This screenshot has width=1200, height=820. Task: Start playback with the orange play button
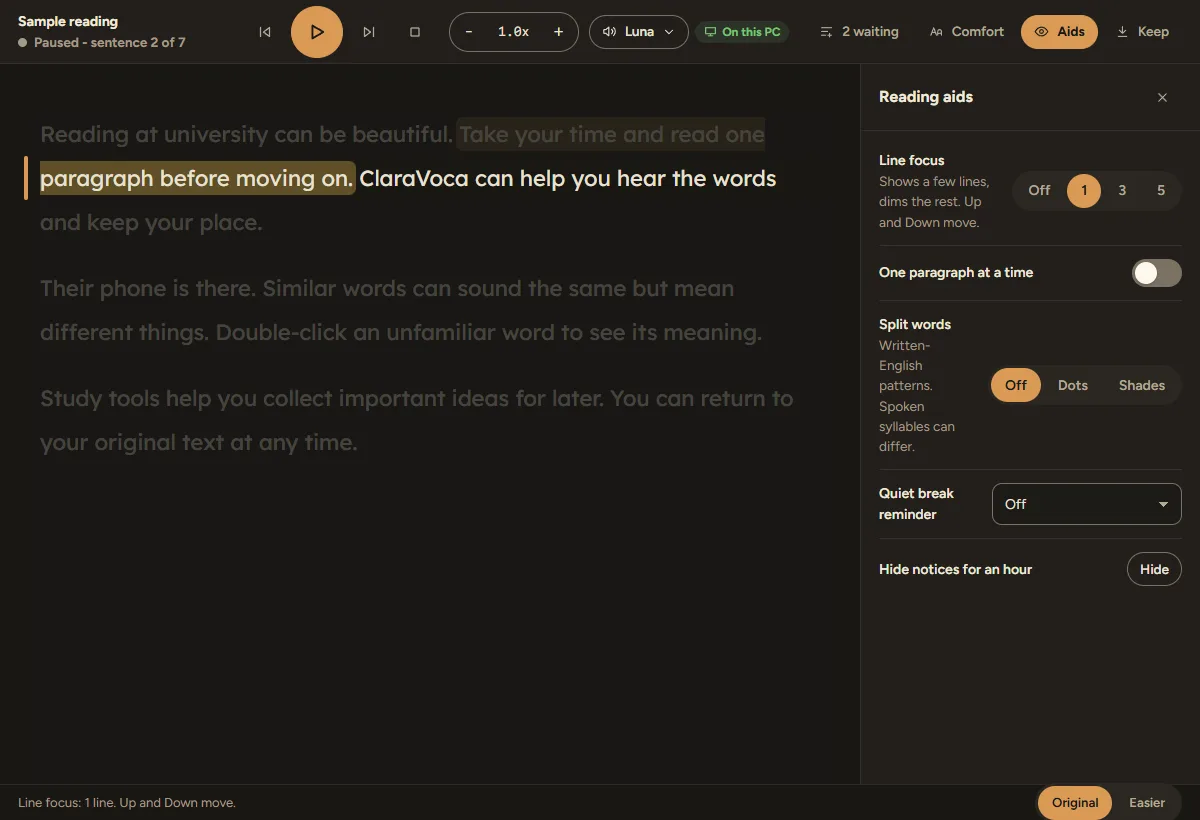point(317,32)
